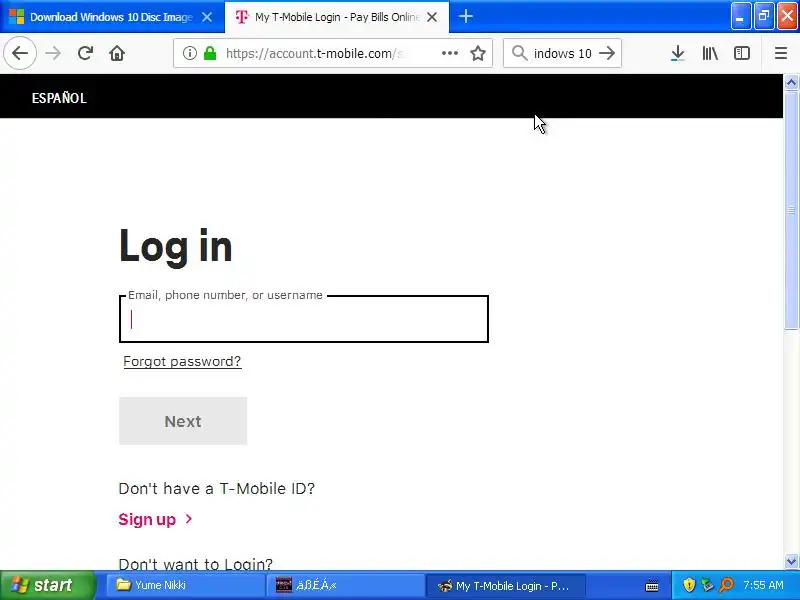The width and height of the screenshot is (800, 600).
Task: Open the Firefox home page
Action: 117,53
